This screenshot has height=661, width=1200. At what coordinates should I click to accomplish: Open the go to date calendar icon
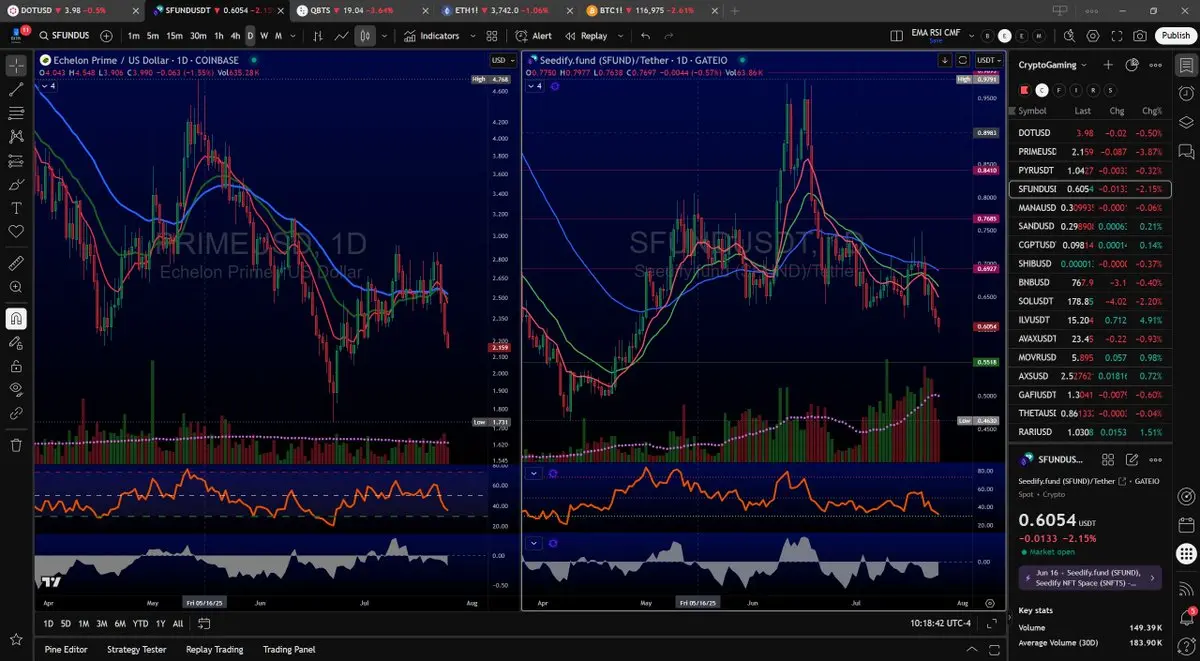[204, 623]
